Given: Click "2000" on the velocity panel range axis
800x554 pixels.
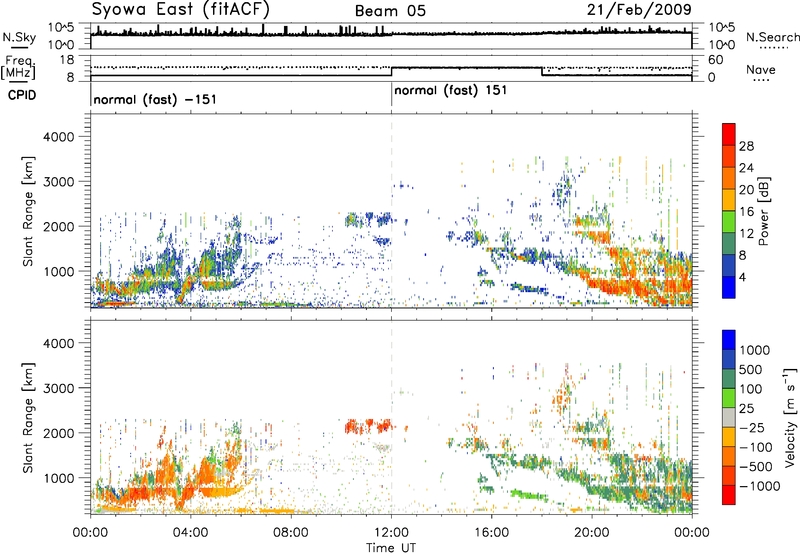Looking at the screenshot, I should pos(59,433).
